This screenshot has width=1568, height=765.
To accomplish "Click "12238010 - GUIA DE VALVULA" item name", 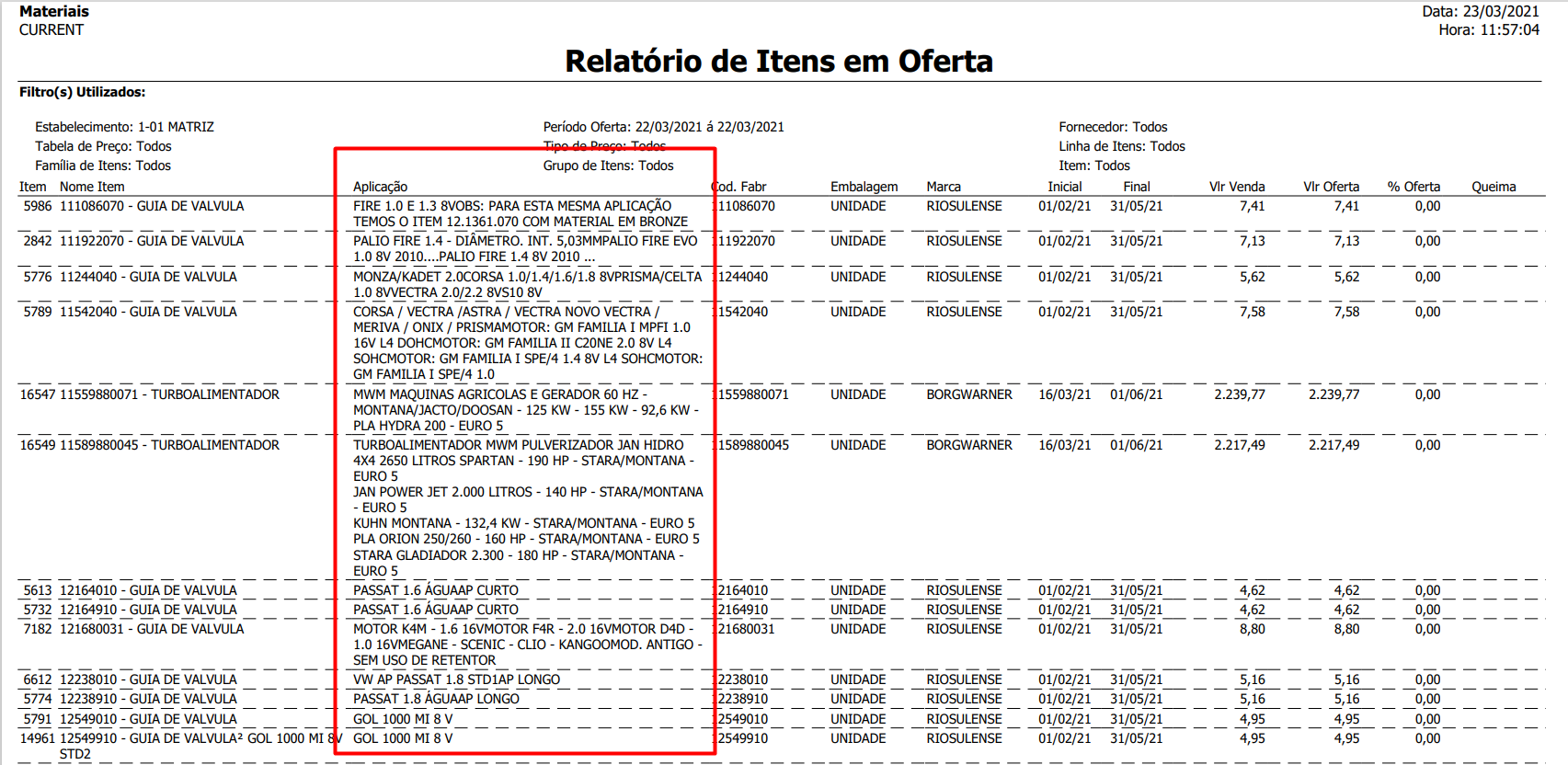I will coord(148,679).
